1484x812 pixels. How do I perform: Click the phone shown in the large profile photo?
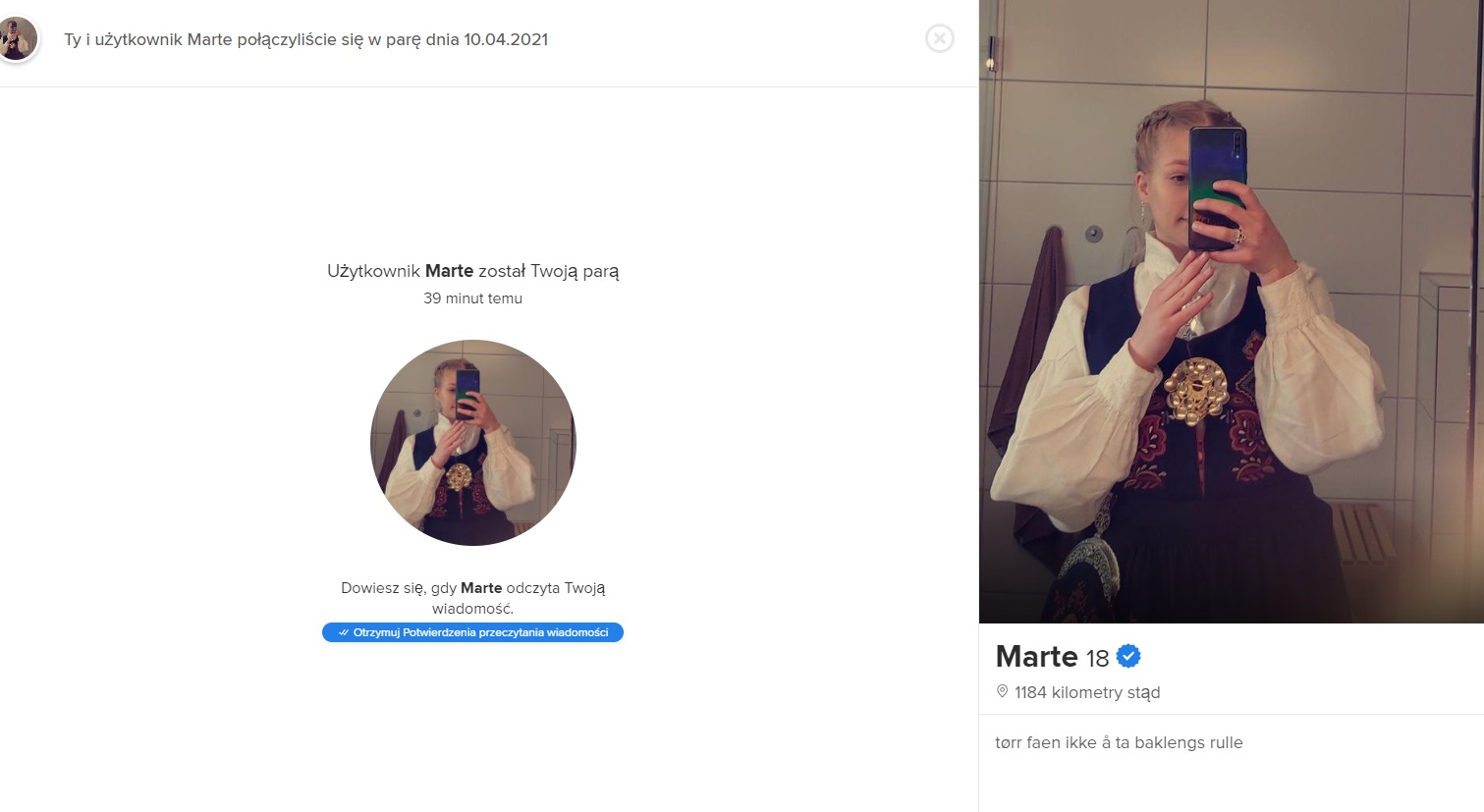pos(1216,188)
